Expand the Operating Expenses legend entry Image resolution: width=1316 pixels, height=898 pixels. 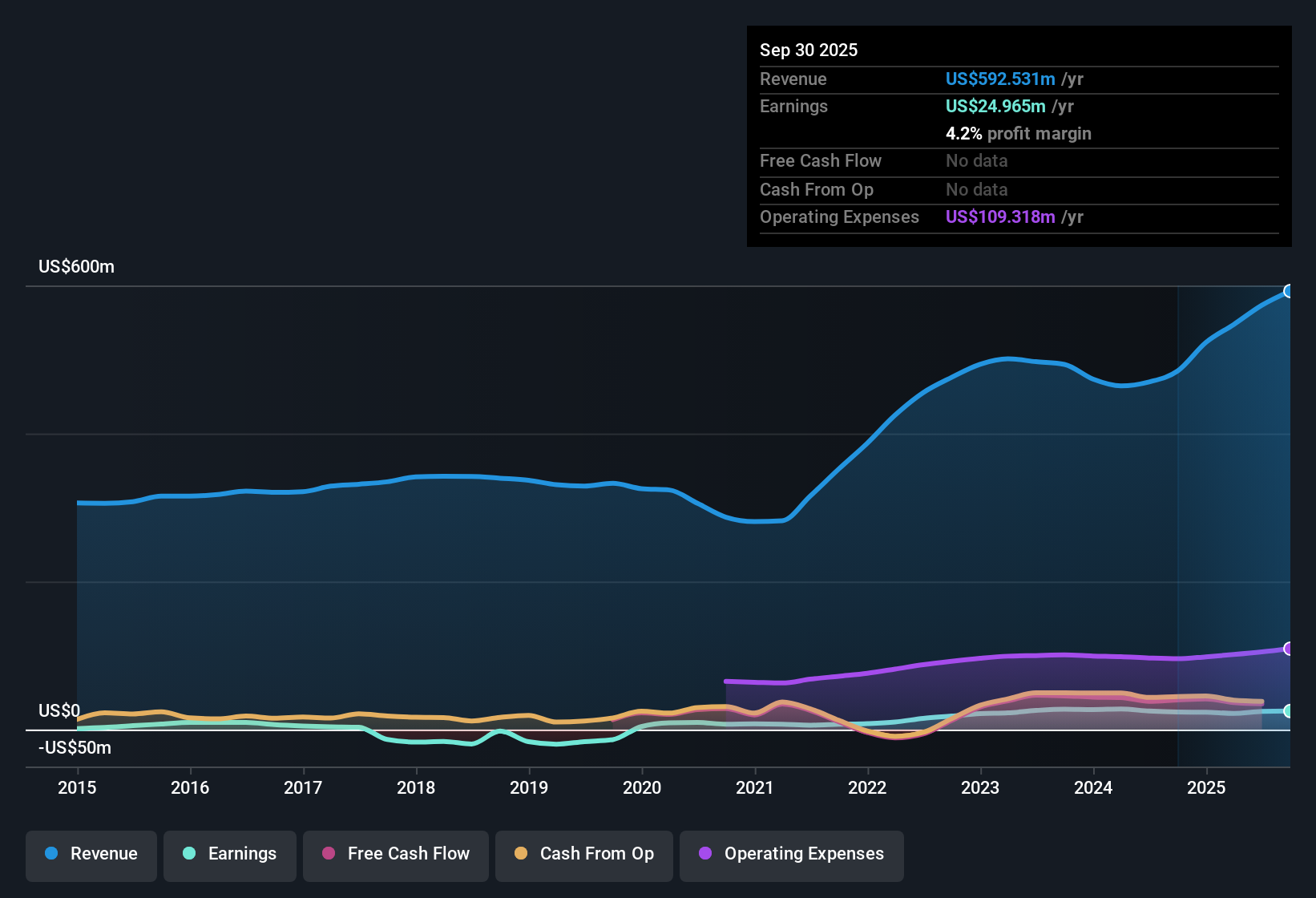791,854
